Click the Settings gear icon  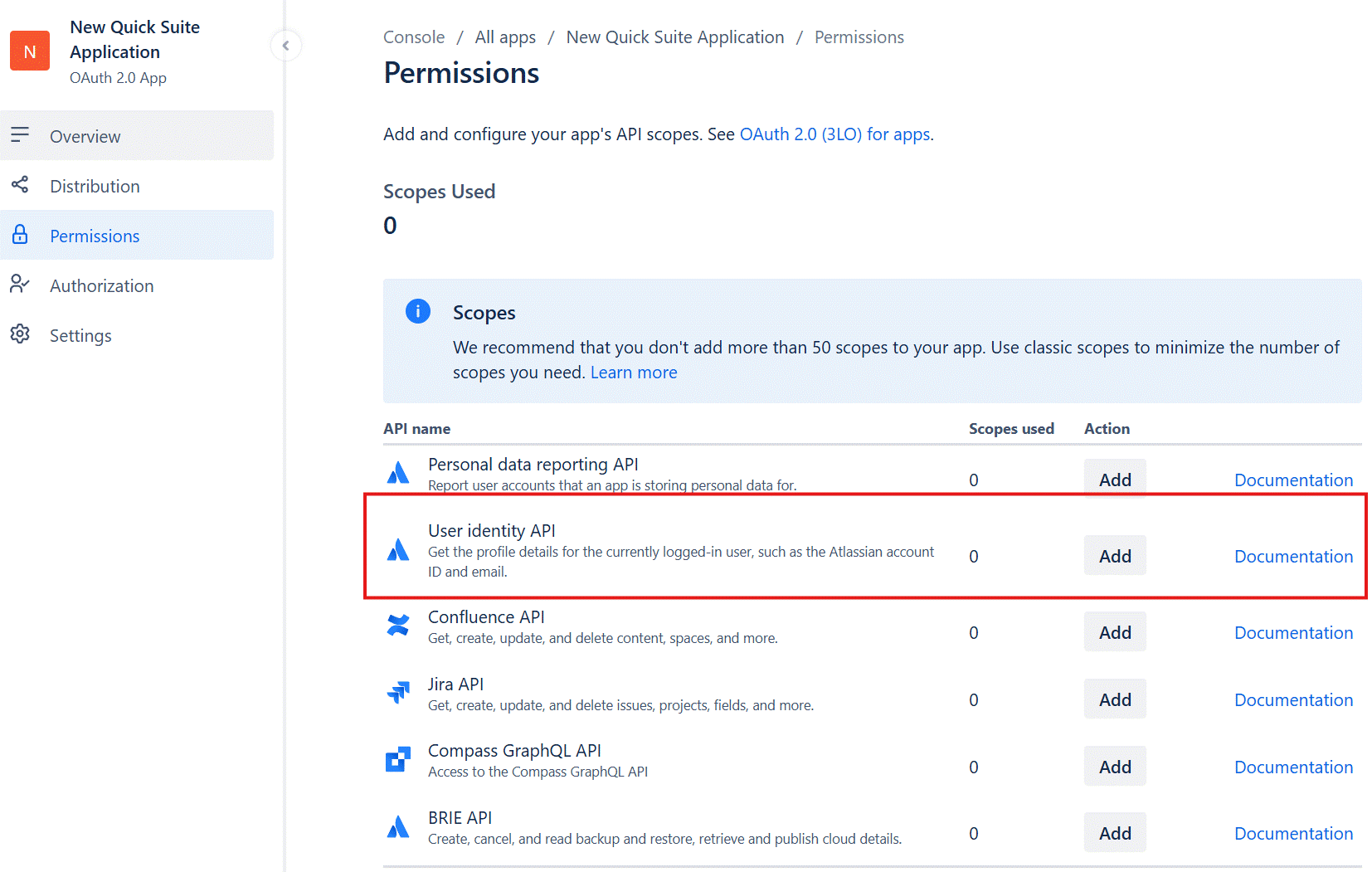tap(20, 334)
